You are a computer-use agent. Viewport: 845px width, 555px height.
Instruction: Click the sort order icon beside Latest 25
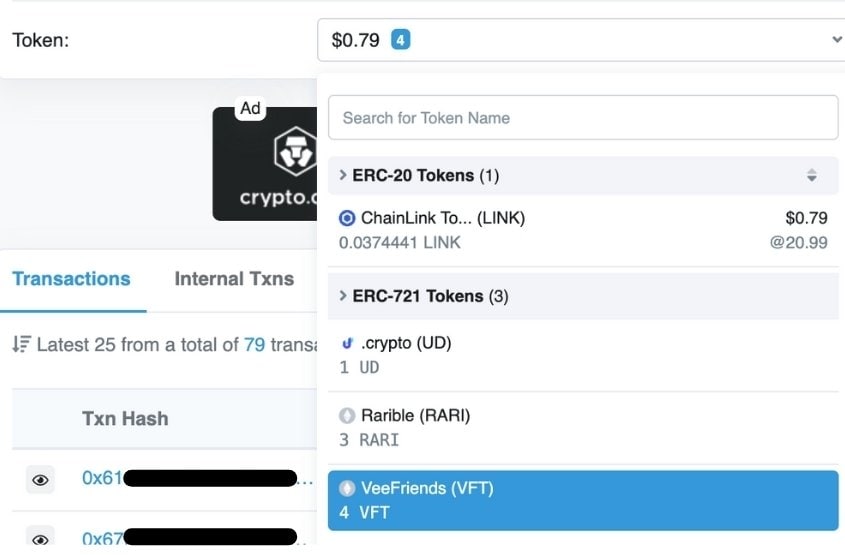[x=22, y=344]
